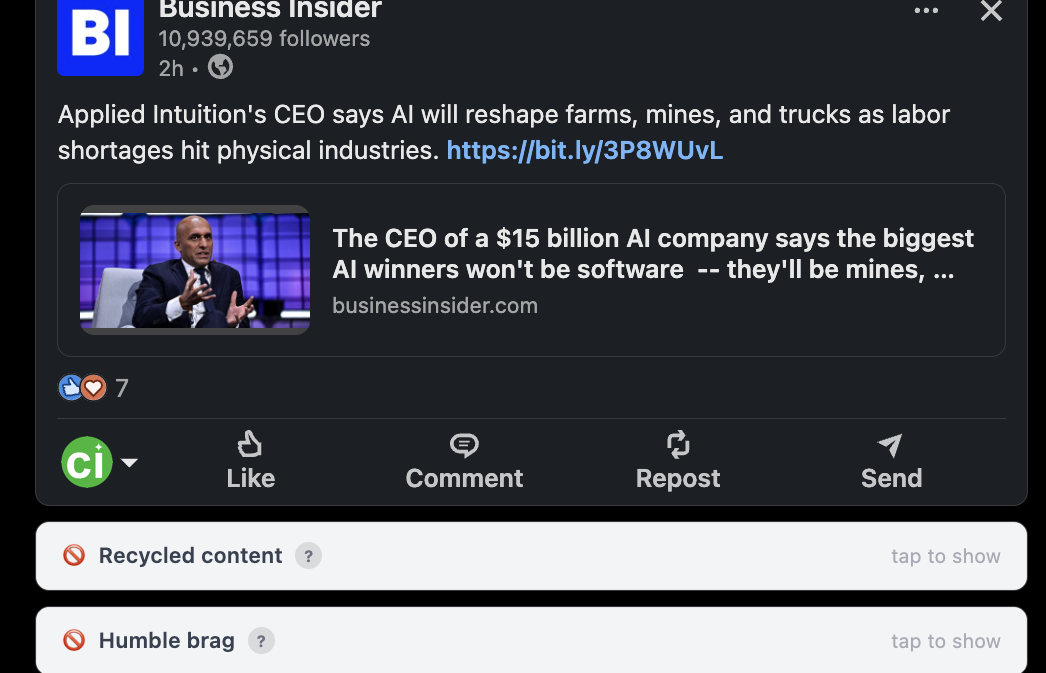Image resolution: width=1046 pixels, height=673 pixels.
Task: Open the question mark explainer for Humble brag
Action: coord(261,641)
